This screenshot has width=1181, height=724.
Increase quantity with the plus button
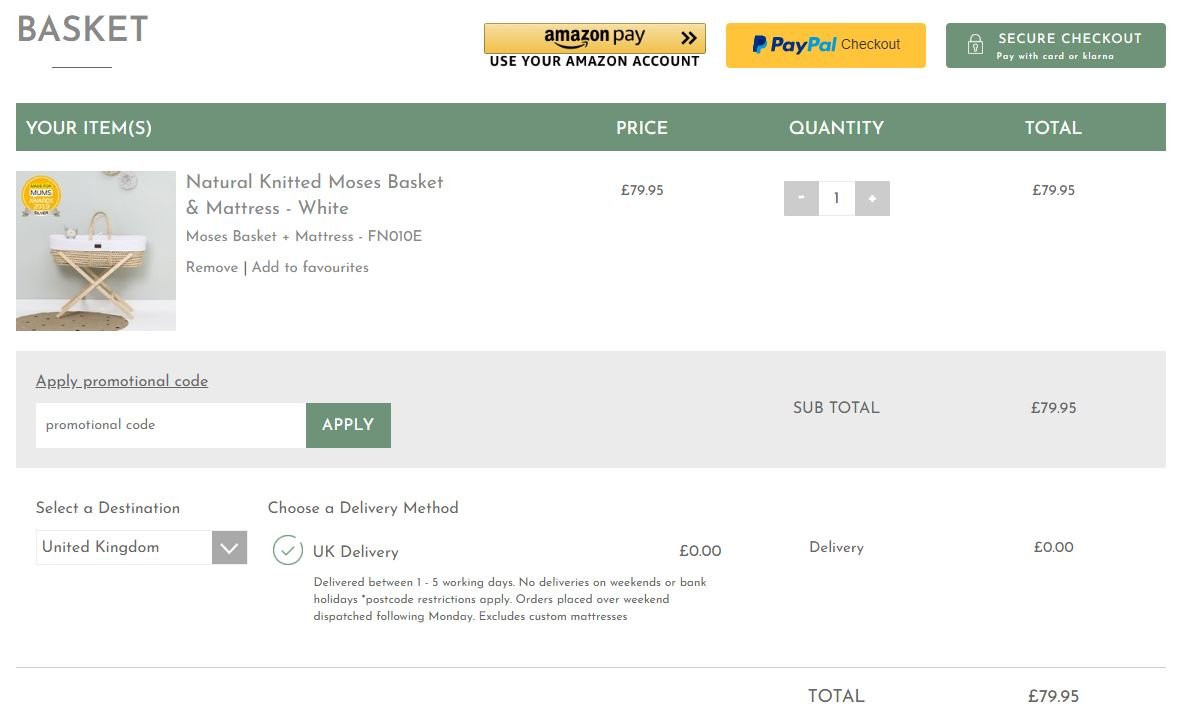(872, 198)
